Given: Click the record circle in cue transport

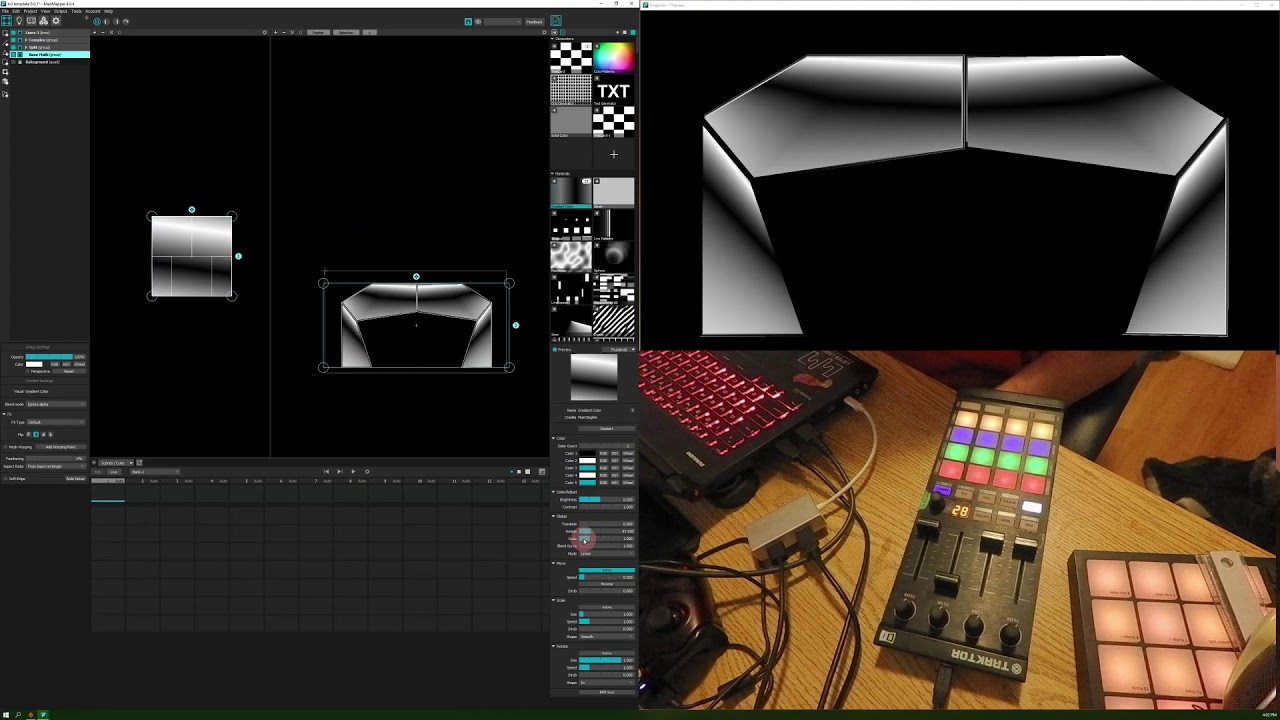Looking at the screenshot, I should click(367, 471).
